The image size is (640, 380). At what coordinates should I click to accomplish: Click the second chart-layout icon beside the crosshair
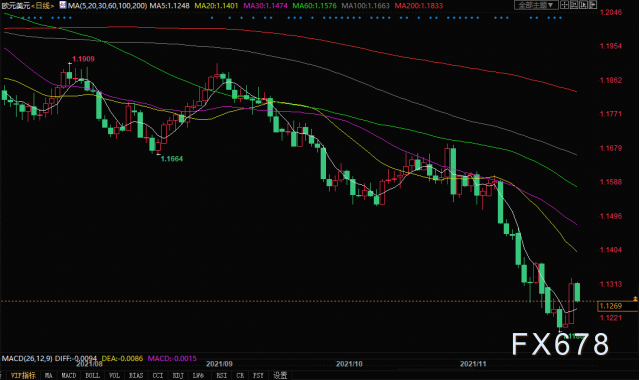point(574,5)
